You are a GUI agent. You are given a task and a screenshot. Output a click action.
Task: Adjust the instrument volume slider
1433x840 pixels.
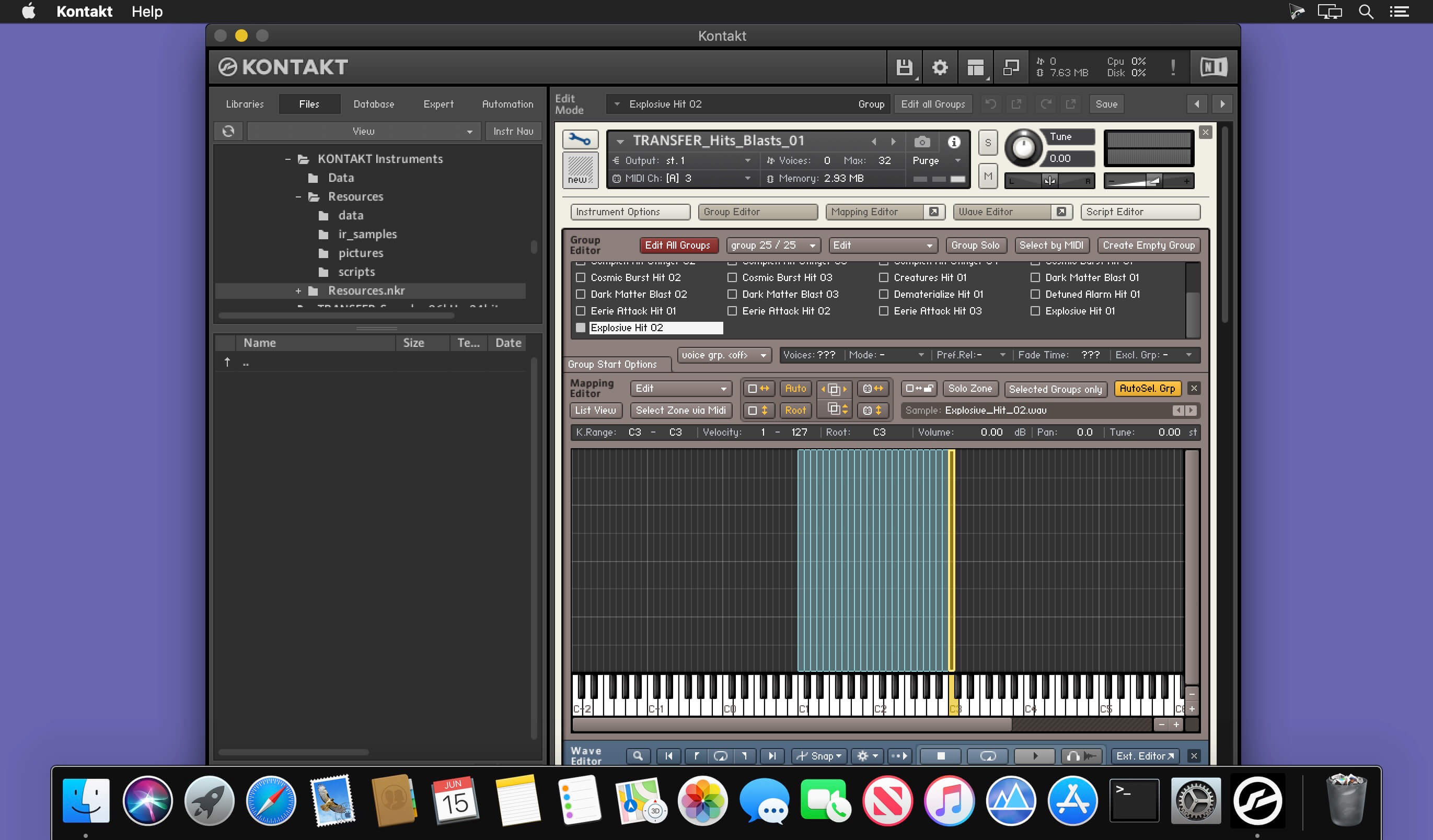click(x=1149, y=181)
